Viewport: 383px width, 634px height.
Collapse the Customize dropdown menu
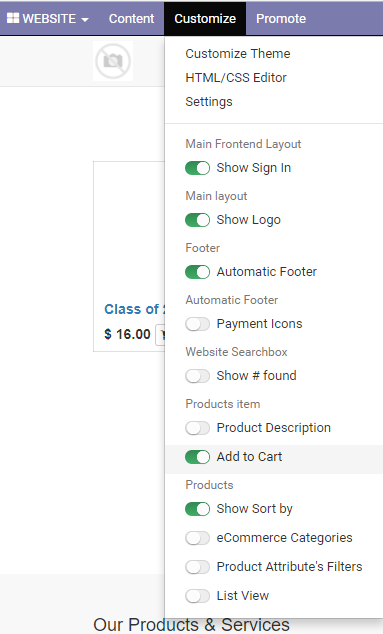tap(205, 19)
